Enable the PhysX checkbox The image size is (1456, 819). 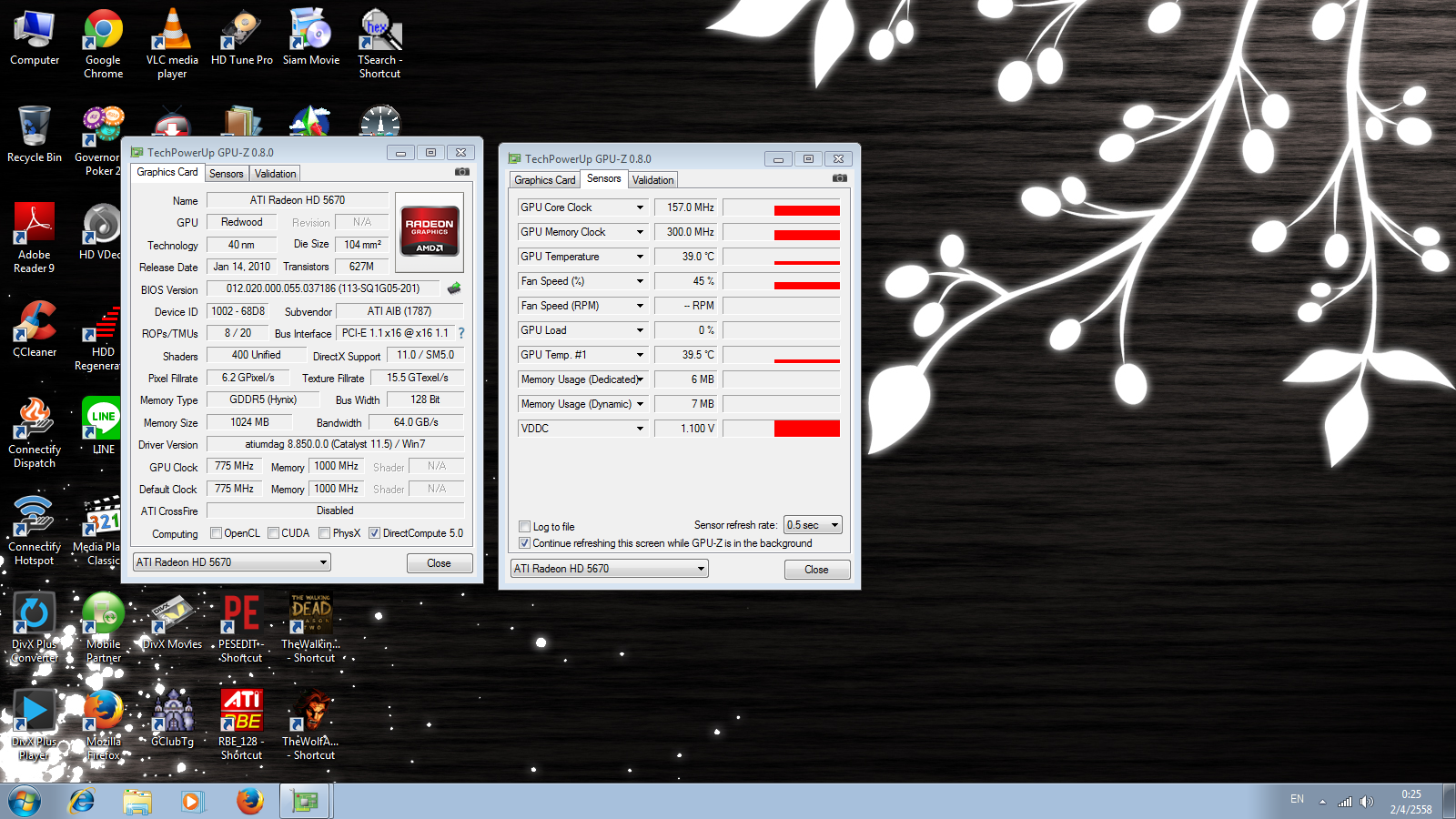click(x=324, y=533)
